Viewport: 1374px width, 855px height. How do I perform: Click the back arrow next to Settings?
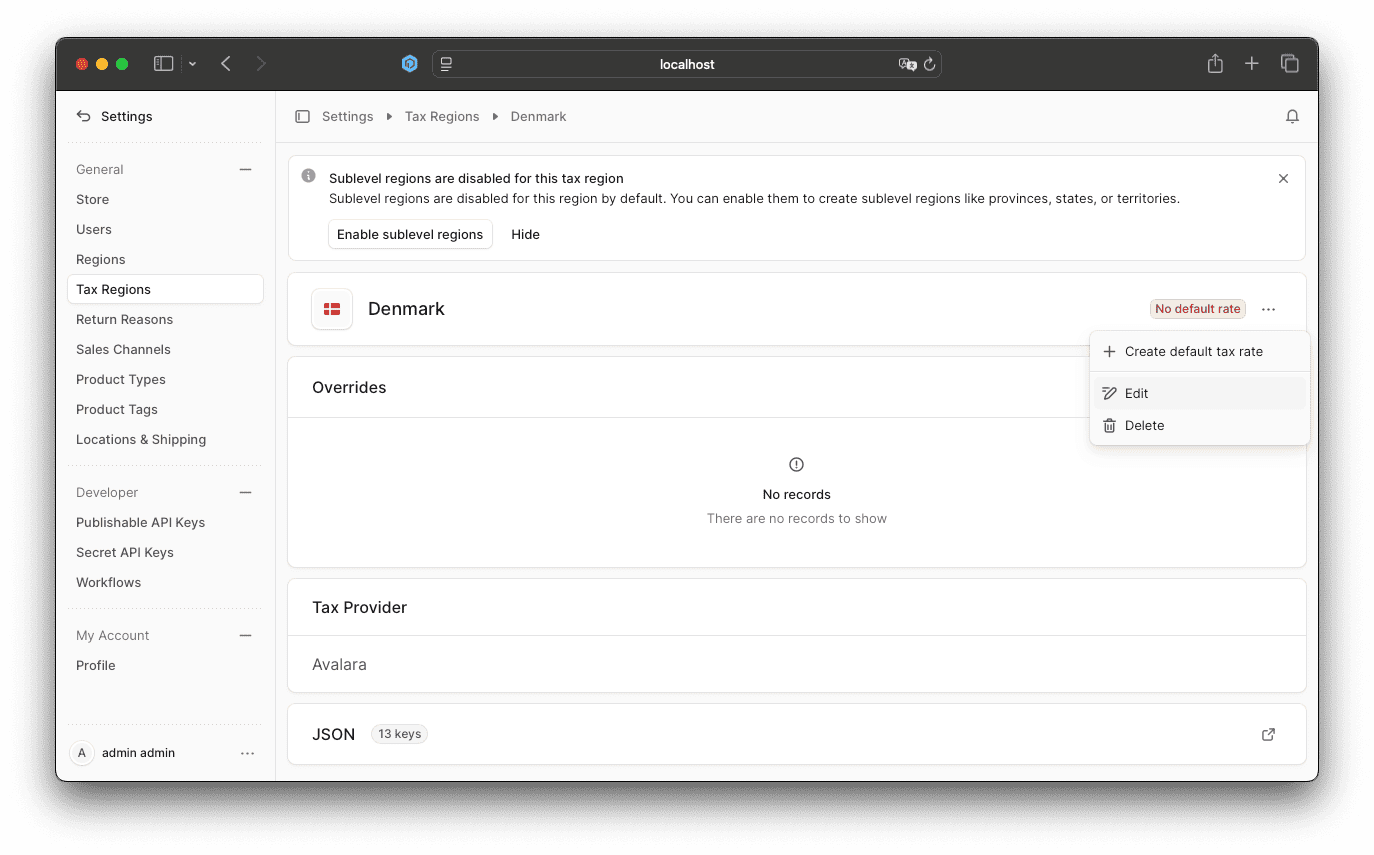pyautogui.click(x=84, y=117)
